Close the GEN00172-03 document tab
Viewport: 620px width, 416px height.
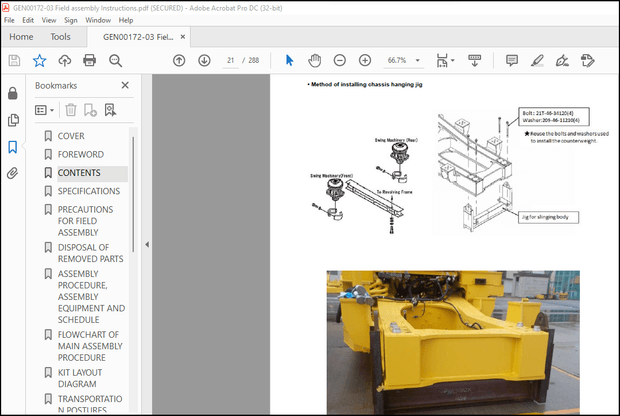183,37
